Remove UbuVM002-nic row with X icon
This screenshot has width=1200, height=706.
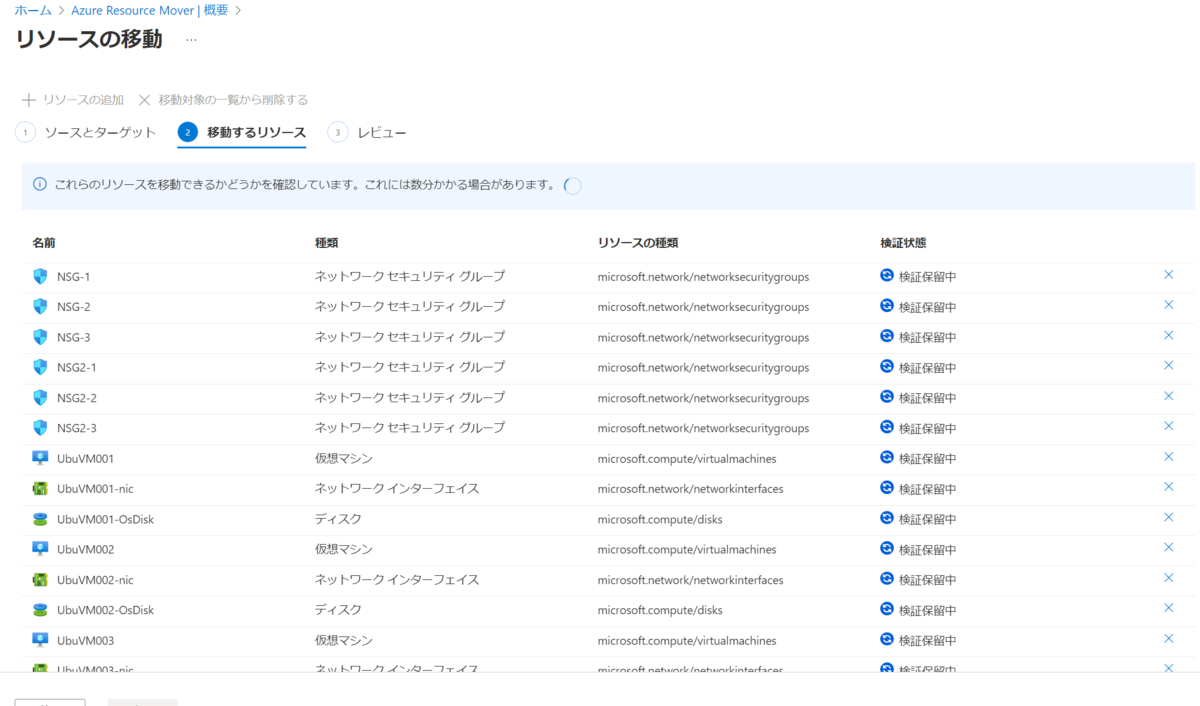click(1168, 578)
